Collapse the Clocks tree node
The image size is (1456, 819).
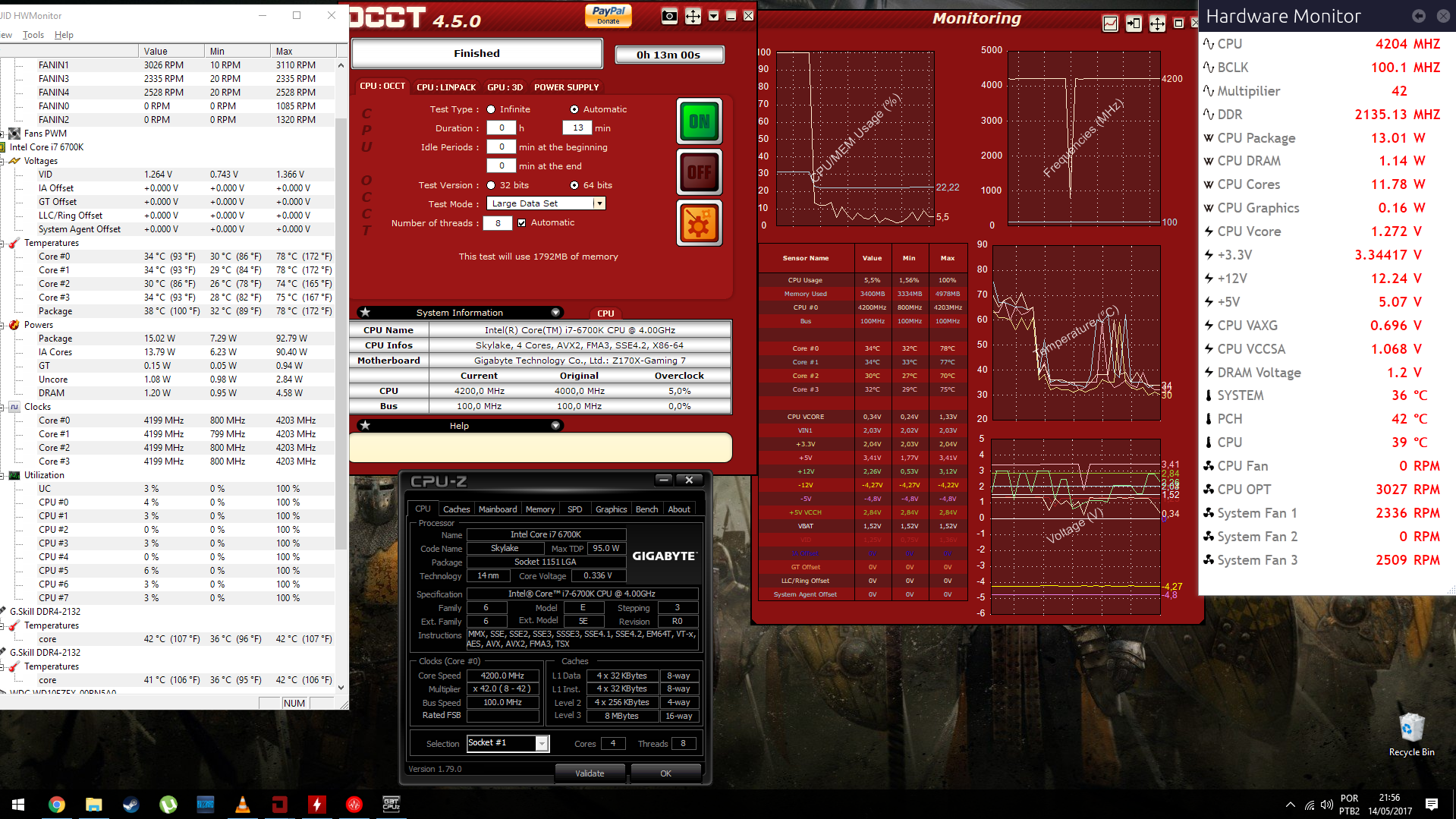tap(3, 407)
